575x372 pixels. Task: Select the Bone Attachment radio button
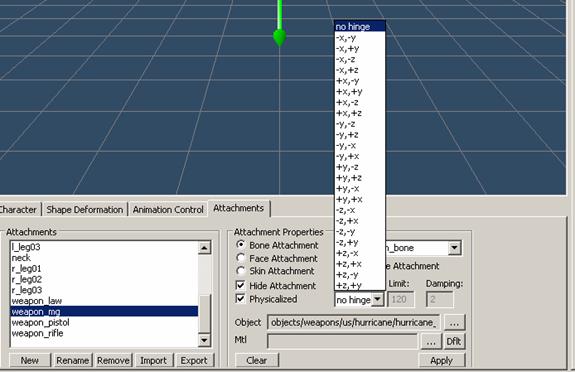point(241,245)
